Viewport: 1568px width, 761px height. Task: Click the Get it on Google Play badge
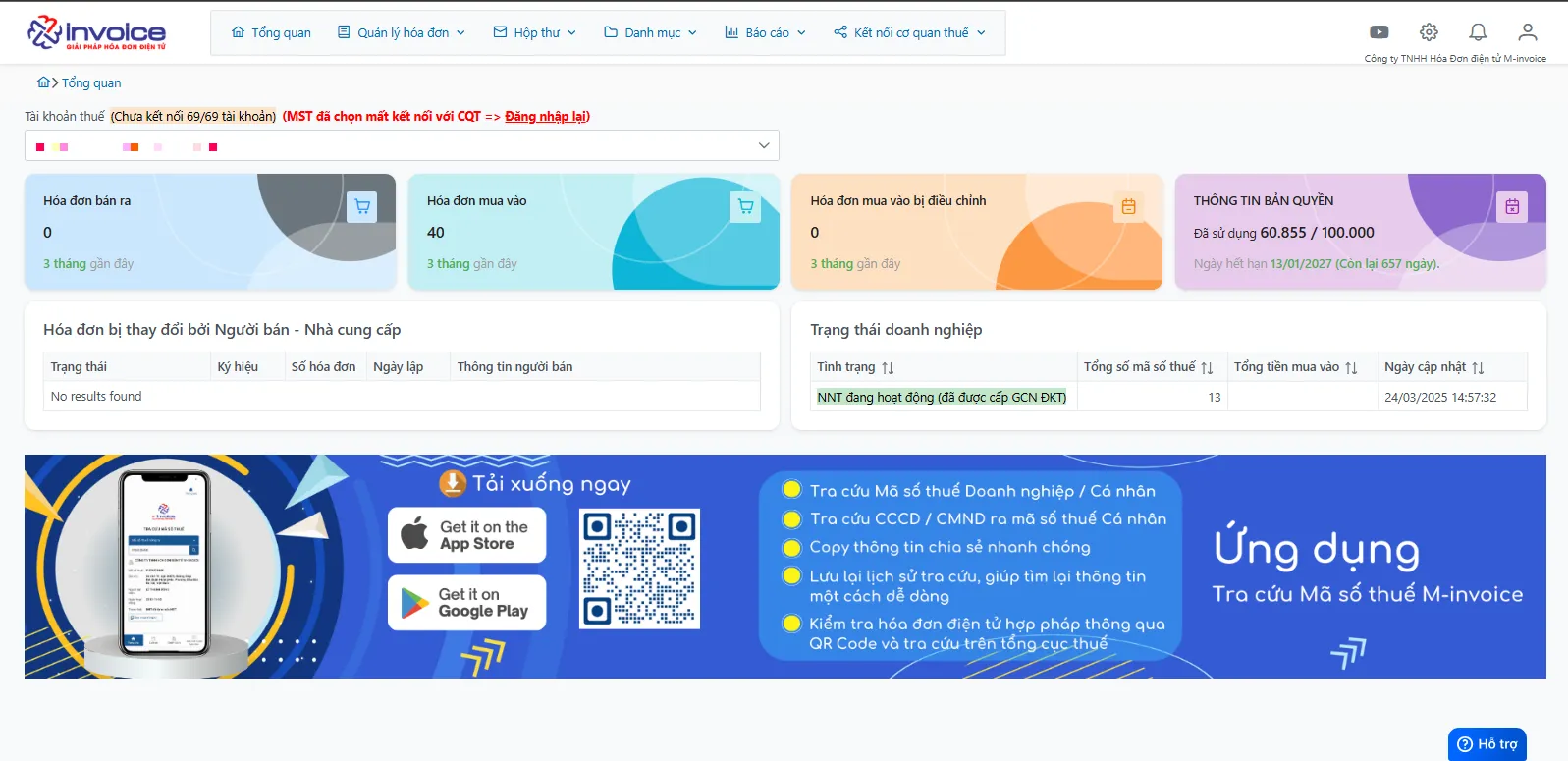coord(466,603)
